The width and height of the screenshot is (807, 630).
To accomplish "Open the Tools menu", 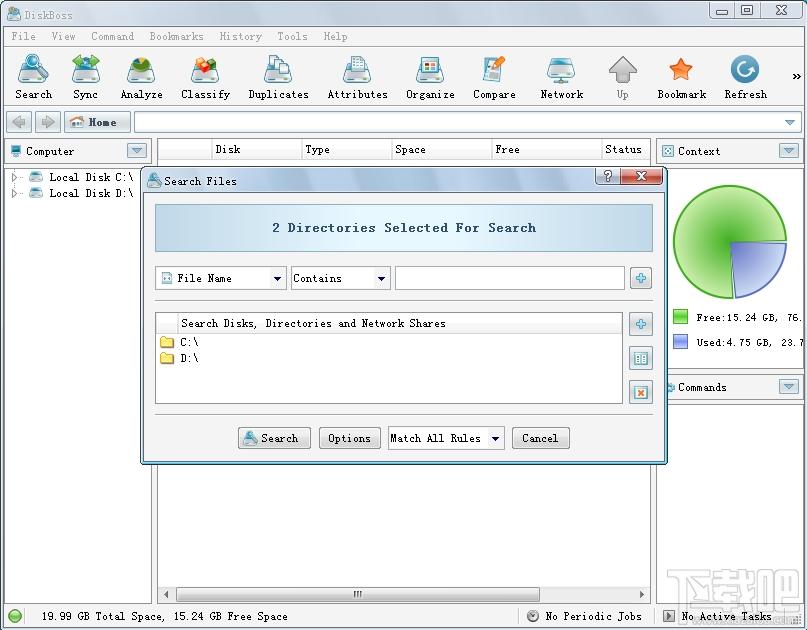I will click(x=292, y=36).
